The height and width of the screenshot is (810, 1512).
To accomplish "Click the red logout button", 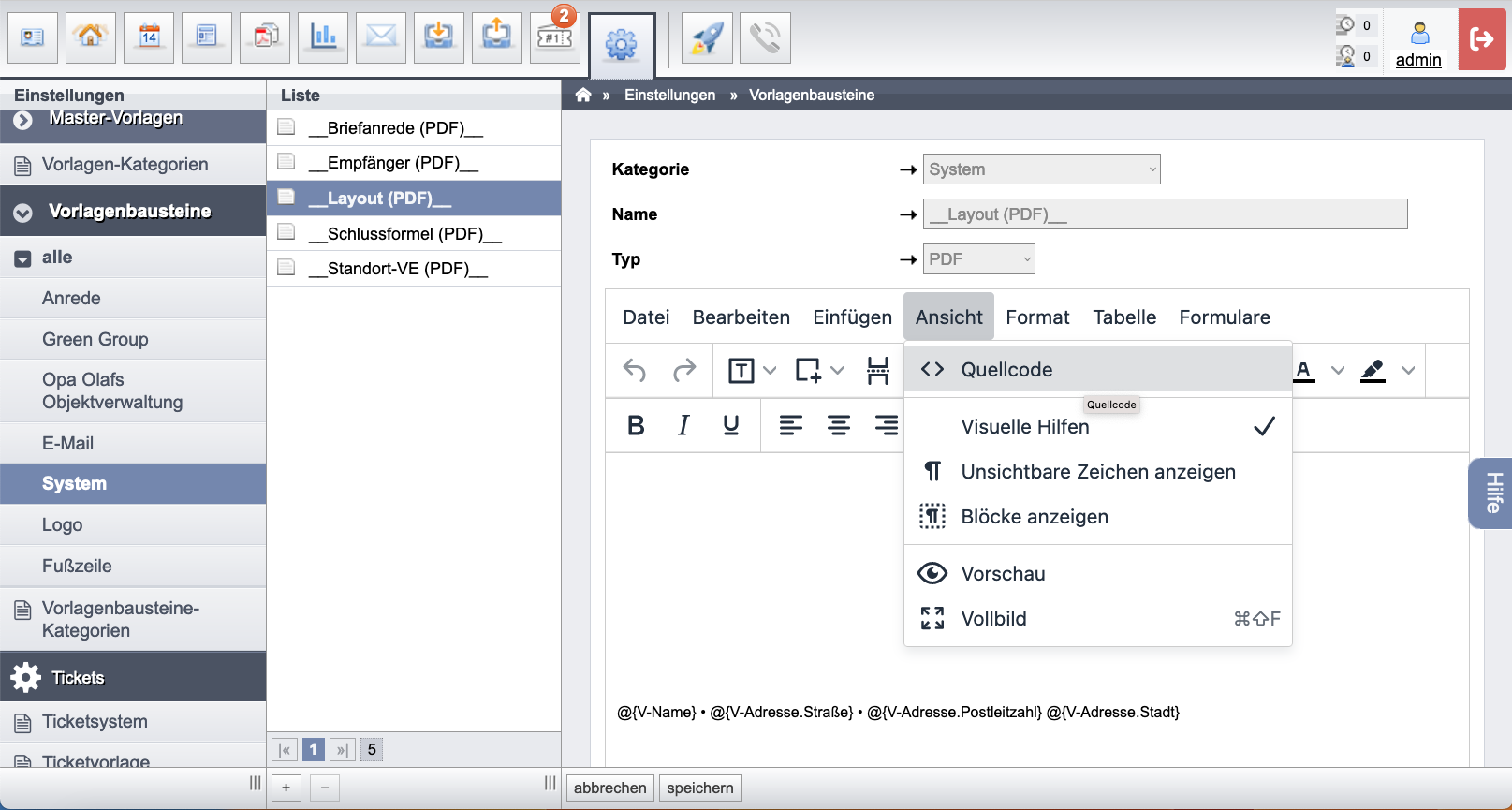I will point(1482,39).
